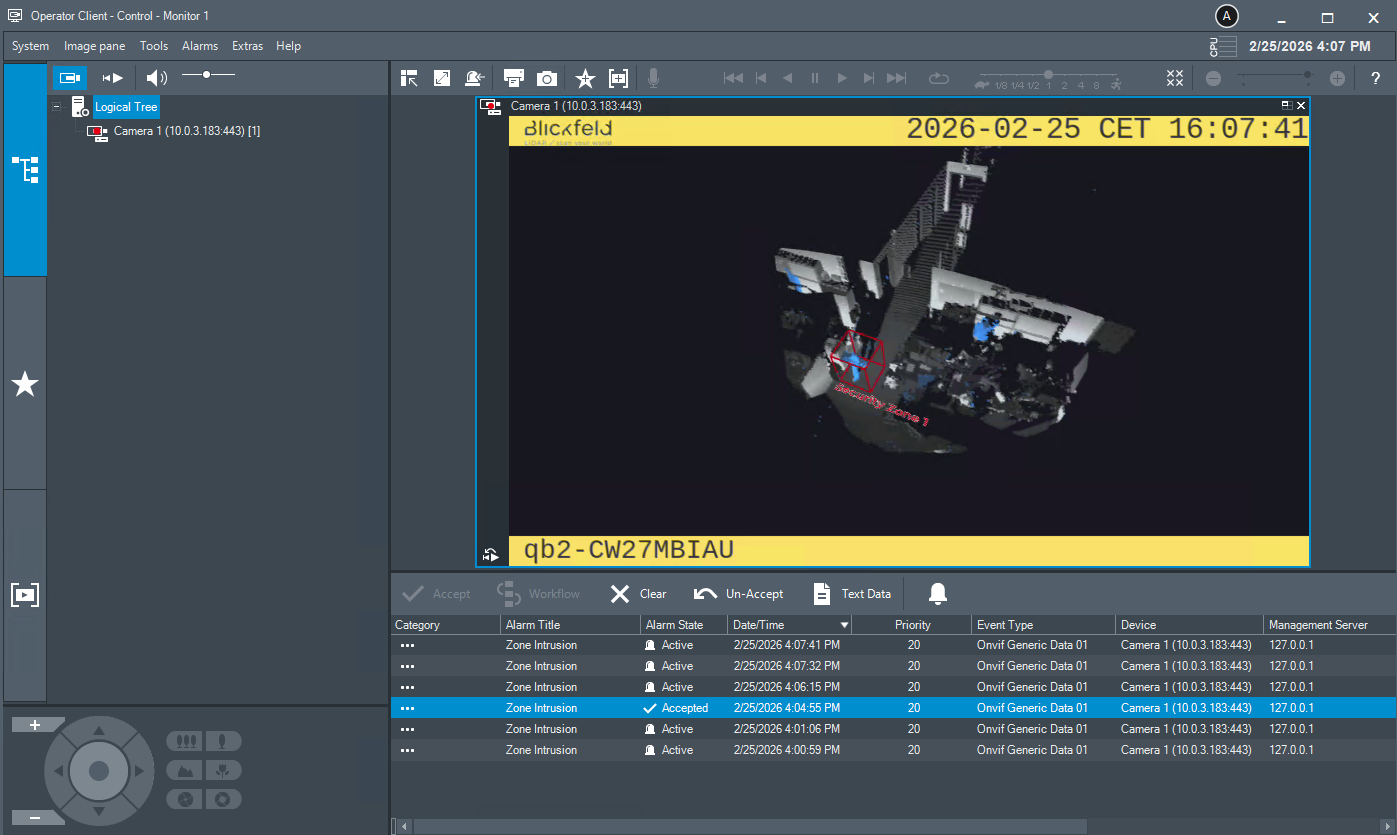Add bookmark using the star toolbar icon
This screenshot has width=1397, height=835.
[x=585, y=78]
